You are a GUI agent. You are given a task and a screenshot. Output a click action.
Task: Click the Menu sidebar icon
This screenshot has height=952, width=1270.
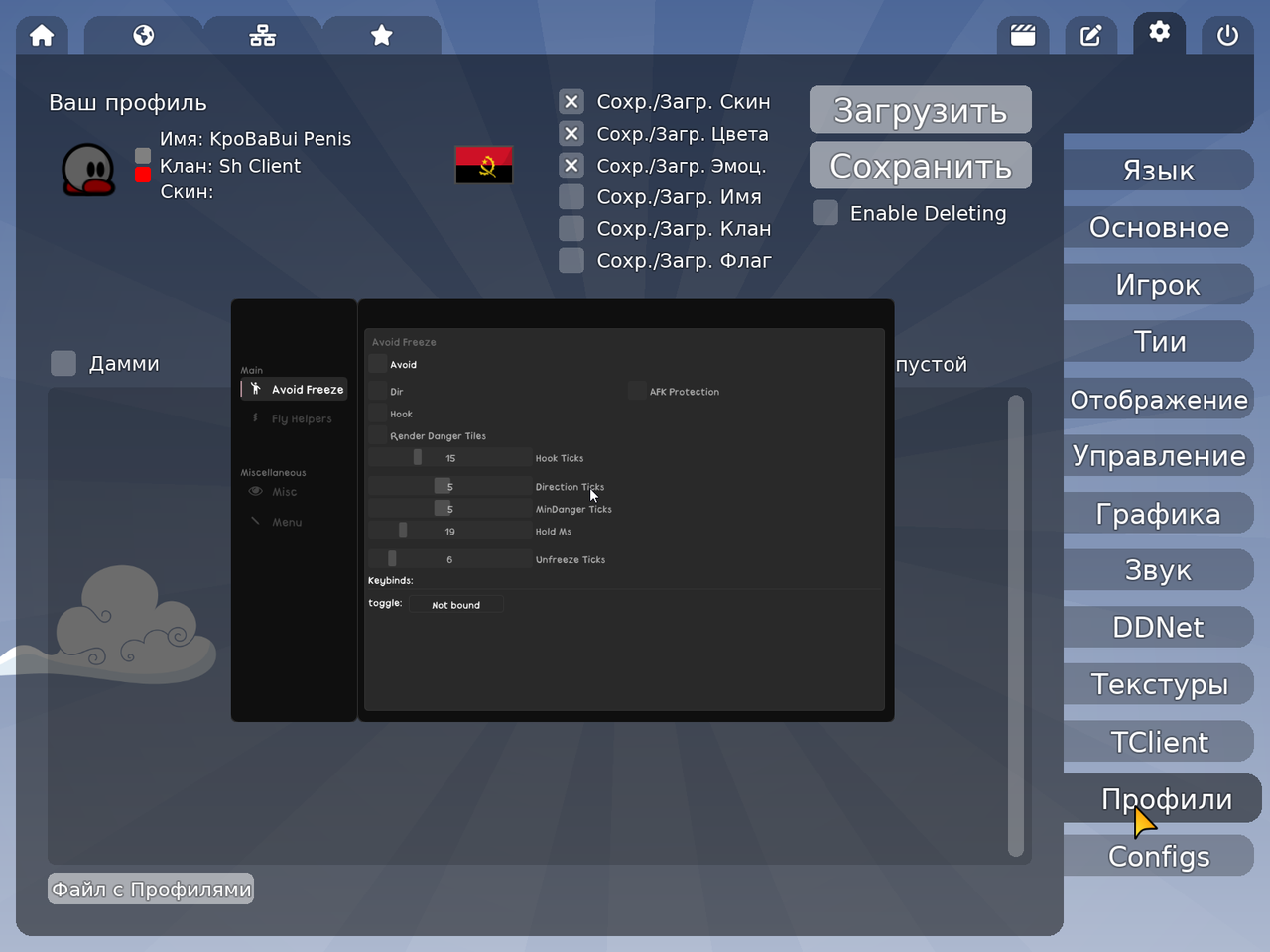pyautogui.click(x=256, y=521)
